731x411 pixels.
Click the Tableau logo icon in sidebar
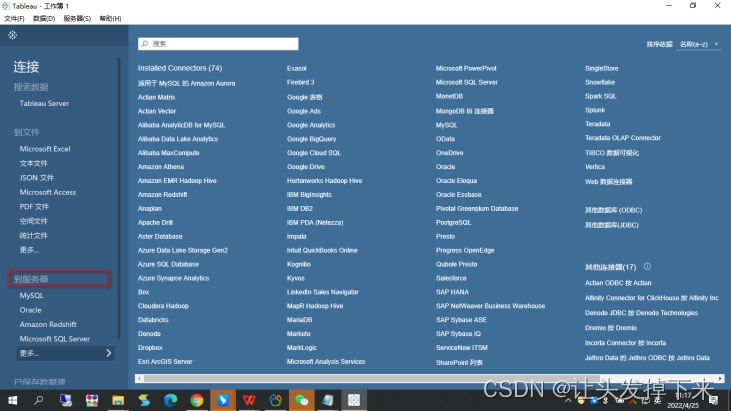[x=13, y=35]
